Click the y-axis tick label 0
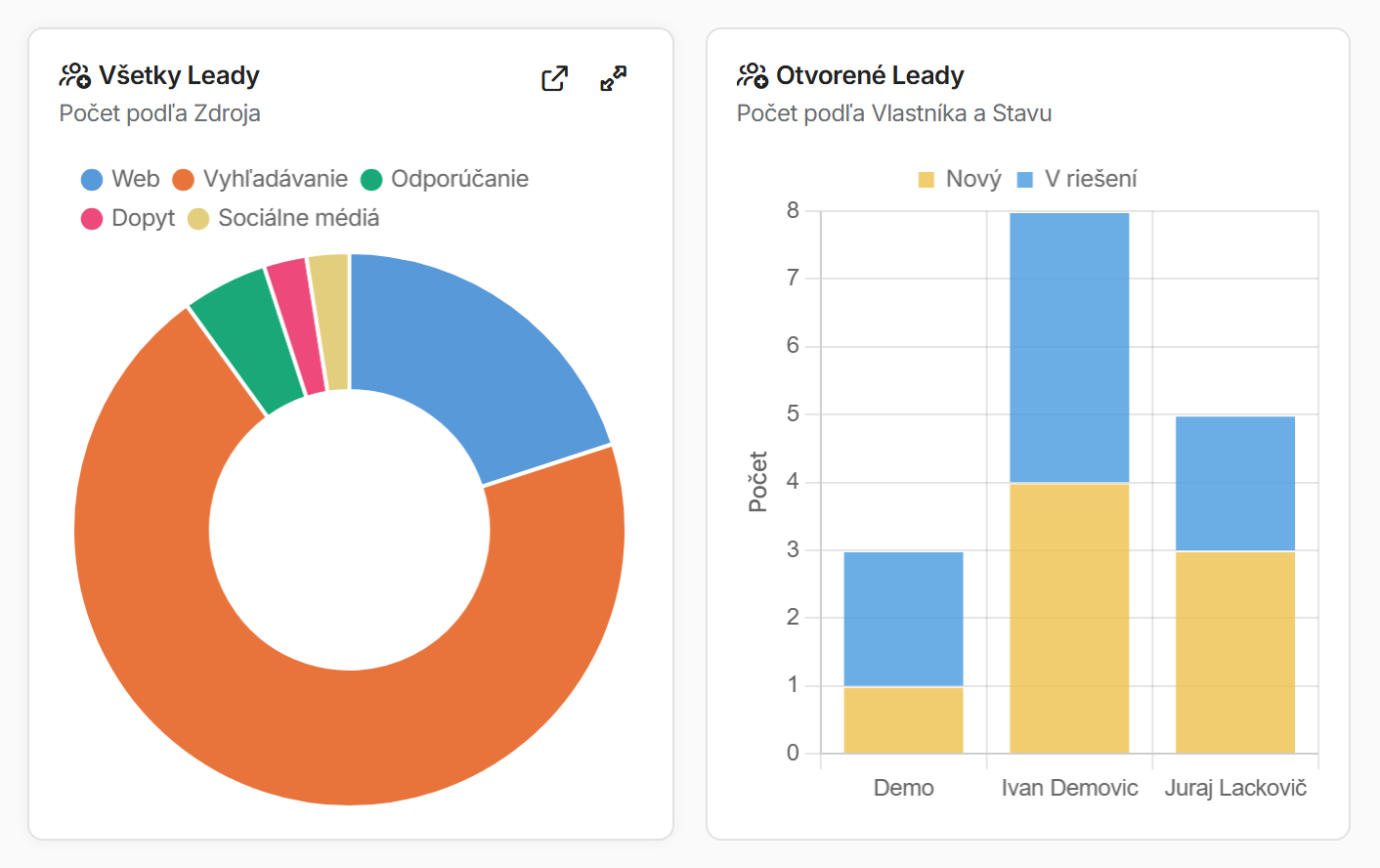The width and height of the screenshot is (1380, 868). pos(793,753)
